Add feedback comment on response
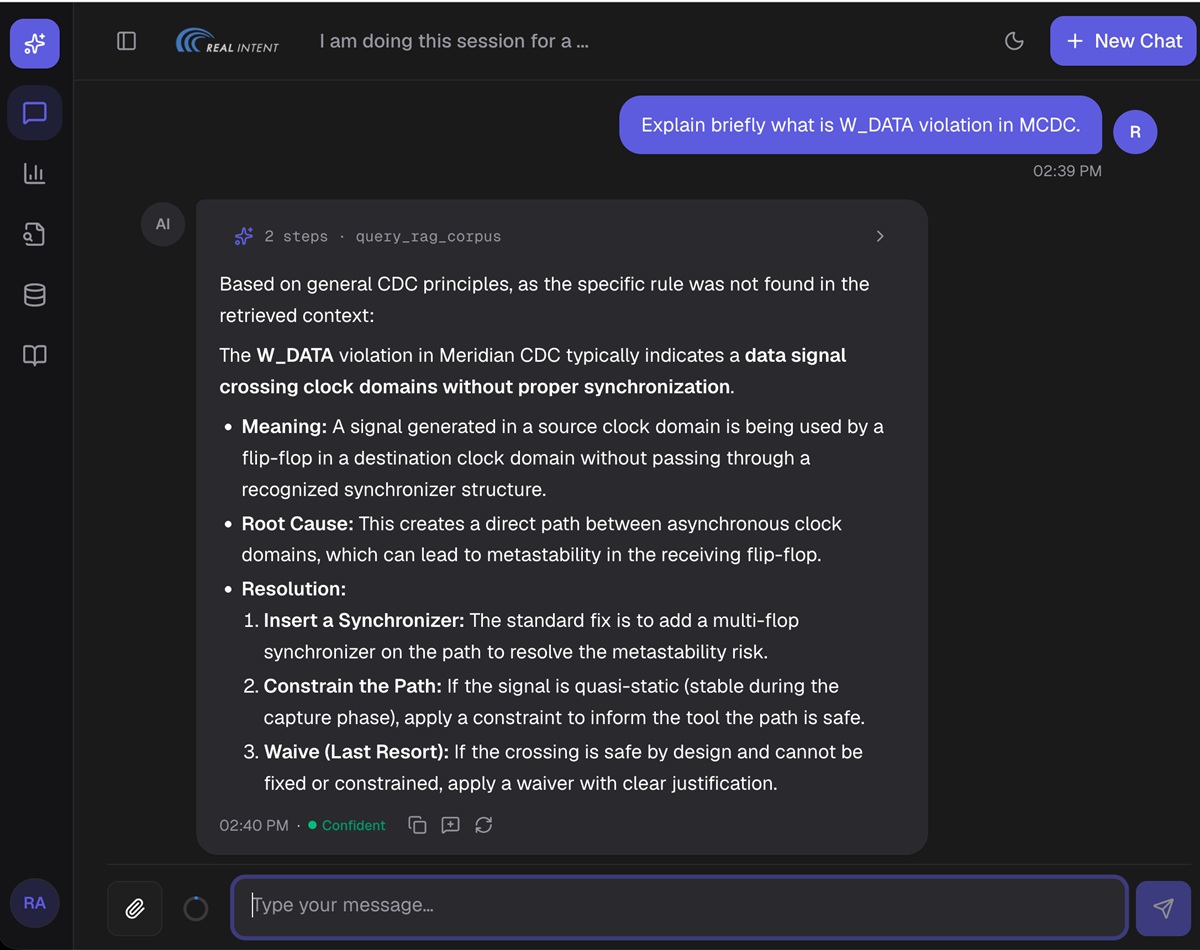This screenshot has width=1200, height=950. 450,825
